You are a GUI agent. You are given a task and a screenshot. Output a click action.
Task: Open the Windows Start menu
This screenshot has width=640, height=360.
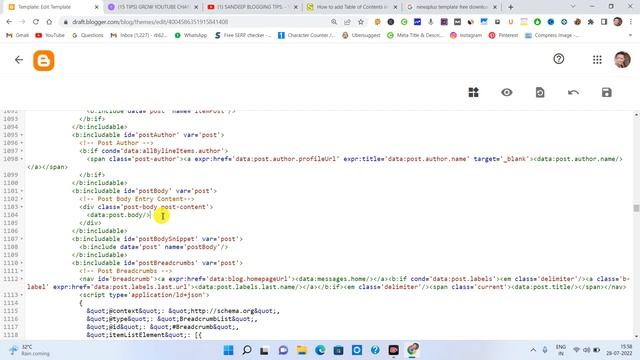[229, 350]
